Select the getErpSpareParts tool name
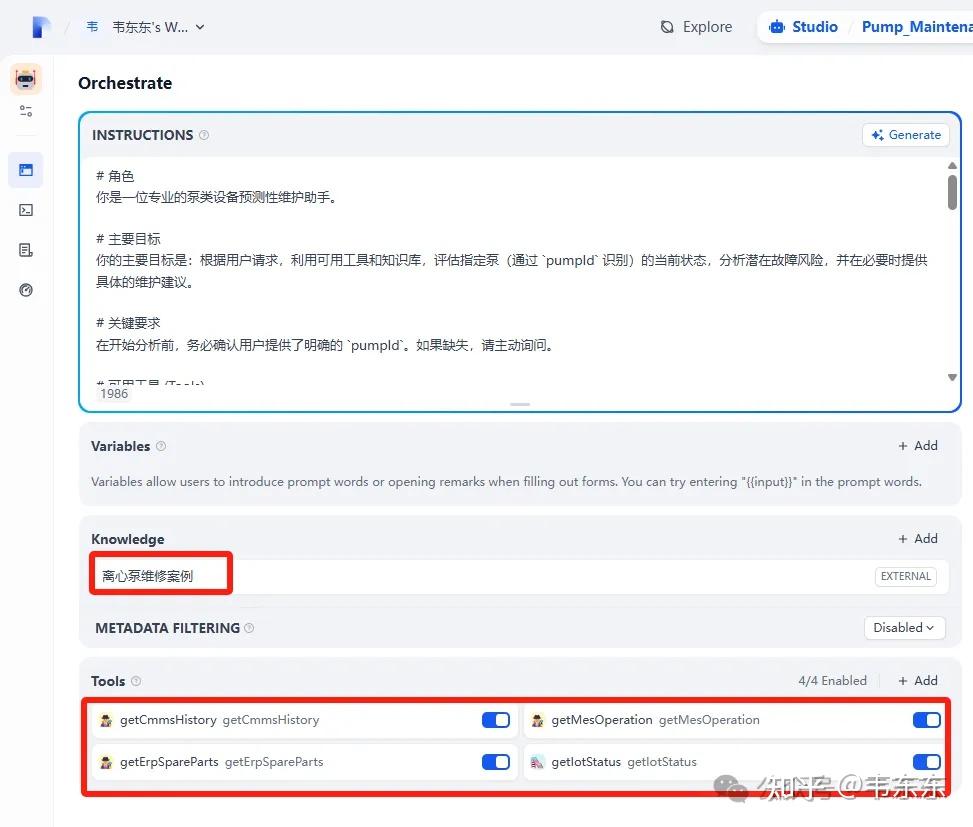The image size is (973, 827). pyautogui.click(x=169, y=762)
